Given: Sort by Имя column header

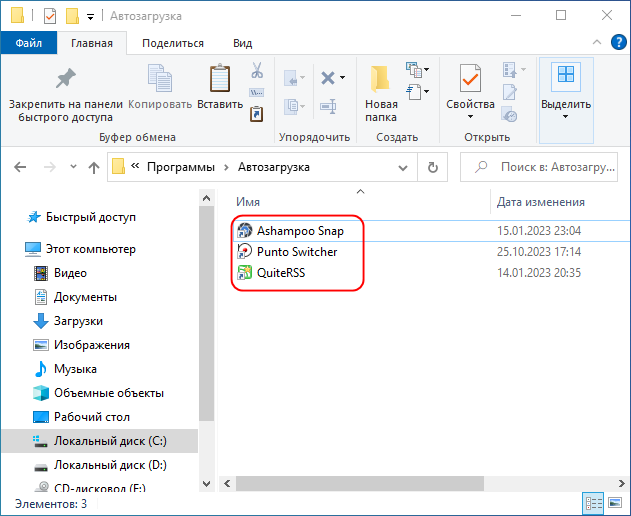Looking at the screenshot, I should point(248,202).
